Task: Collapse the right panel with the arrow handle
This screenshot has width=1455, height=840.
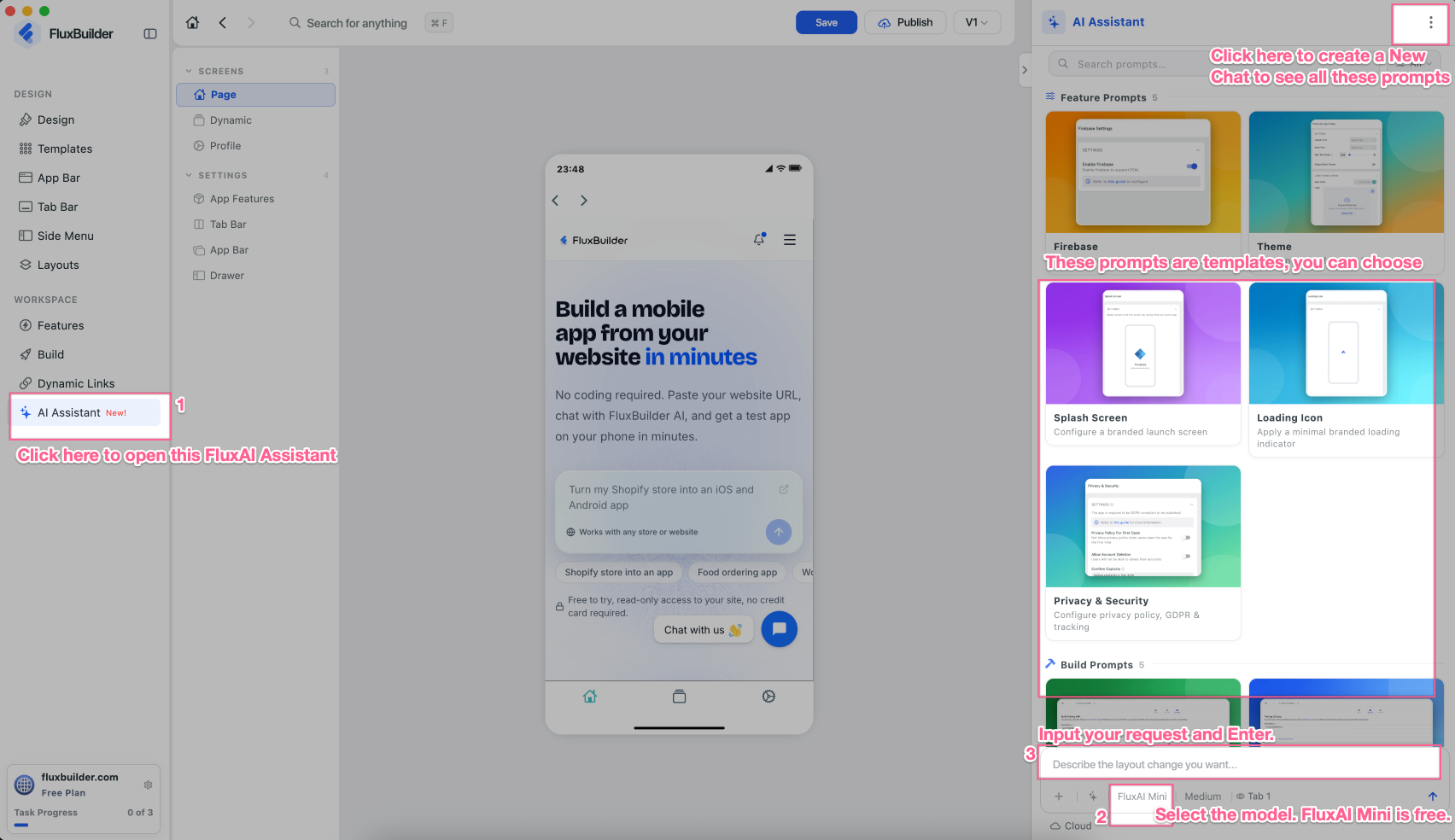Action: [1025, 70]
